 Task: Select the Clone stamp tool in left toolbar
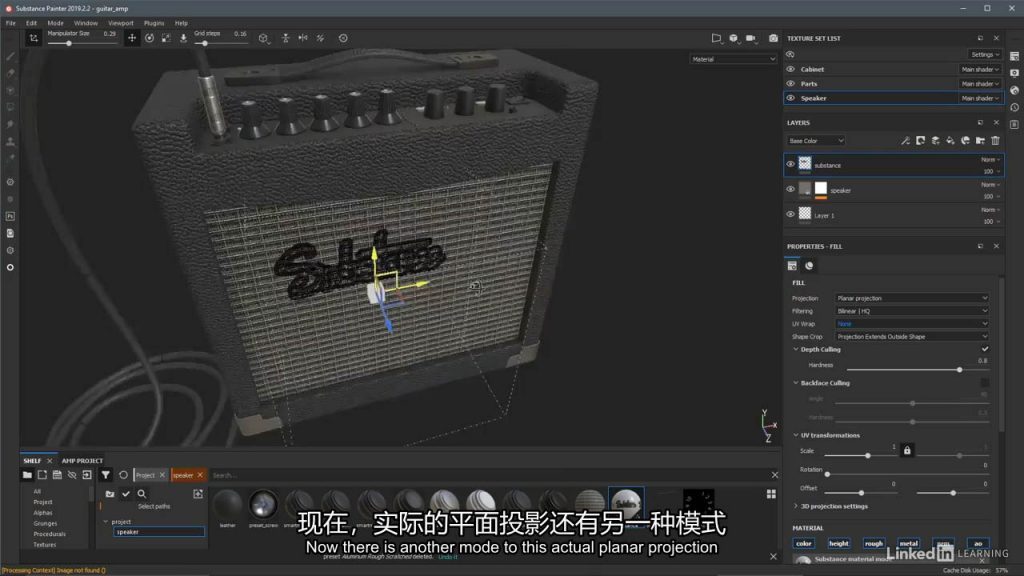10,141
